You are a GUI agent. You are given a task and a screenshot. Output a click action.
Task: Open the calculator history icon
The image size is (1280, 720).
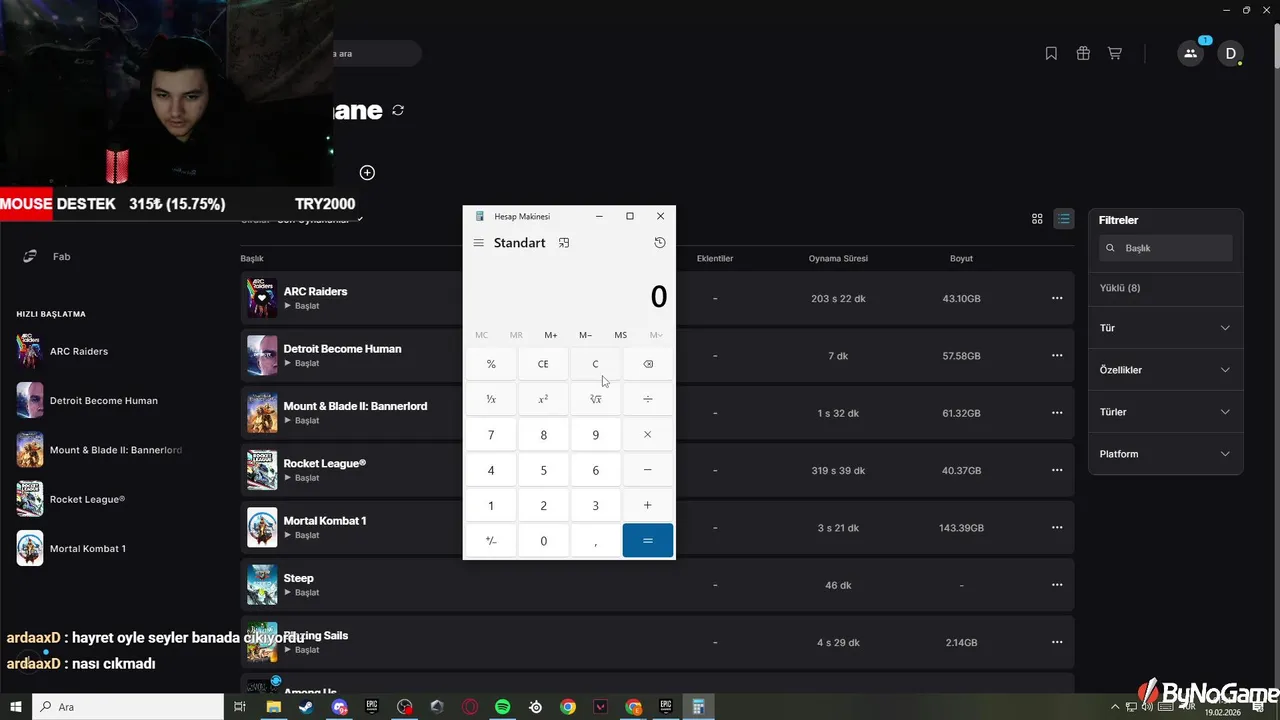[660, 243]
